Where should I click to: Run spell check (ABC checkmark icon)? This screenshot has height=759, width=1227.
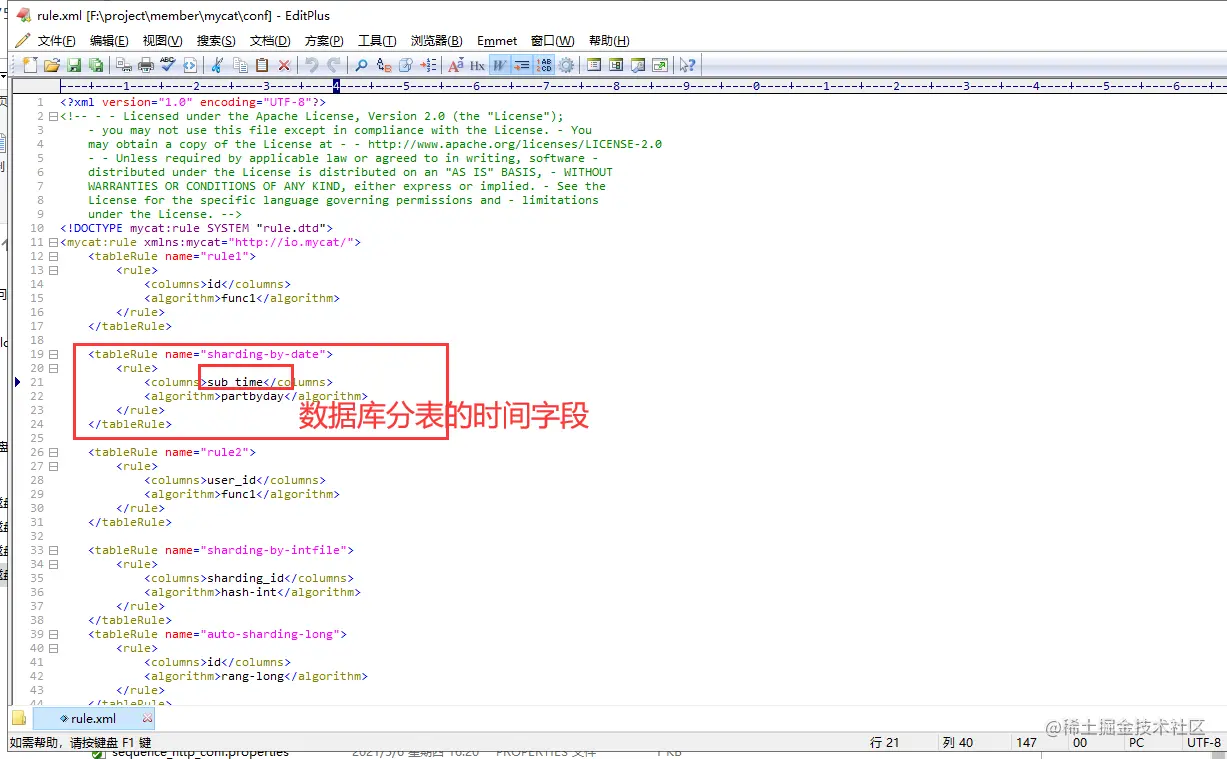168,65
